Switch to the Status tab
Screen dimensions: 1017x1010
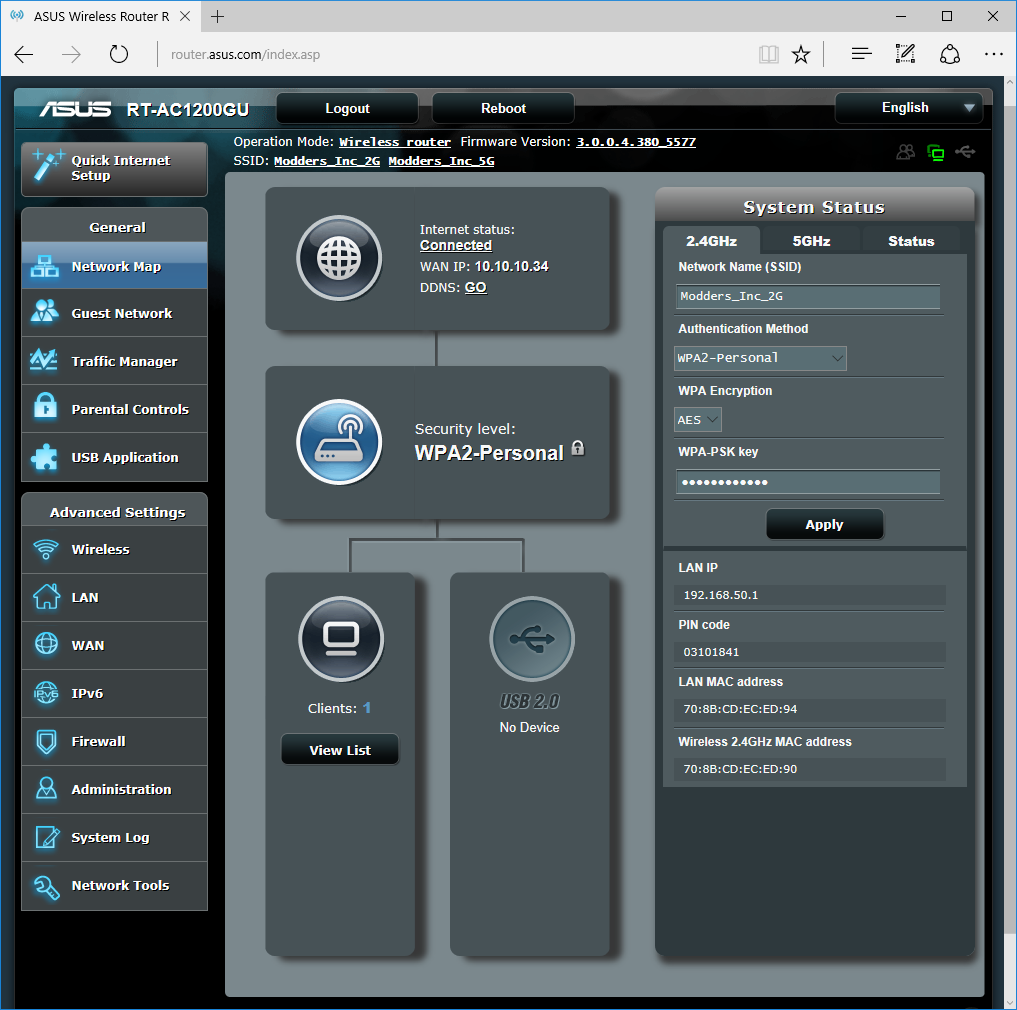911,241
